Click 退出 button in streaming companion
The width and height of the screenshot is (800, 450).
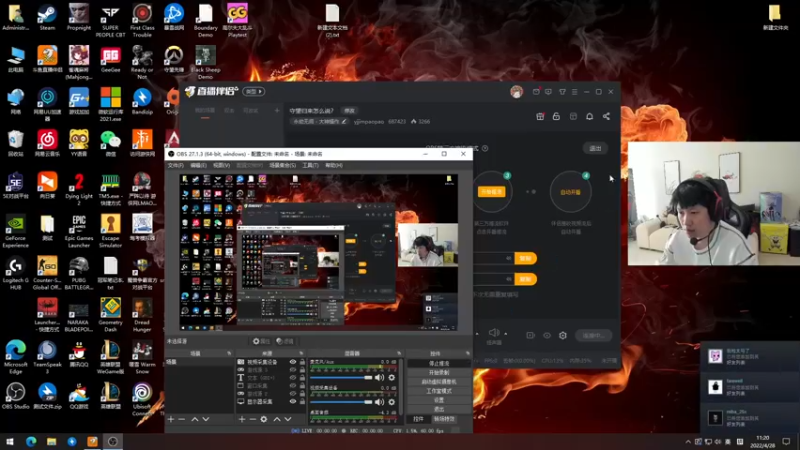(x=595, y=148)
